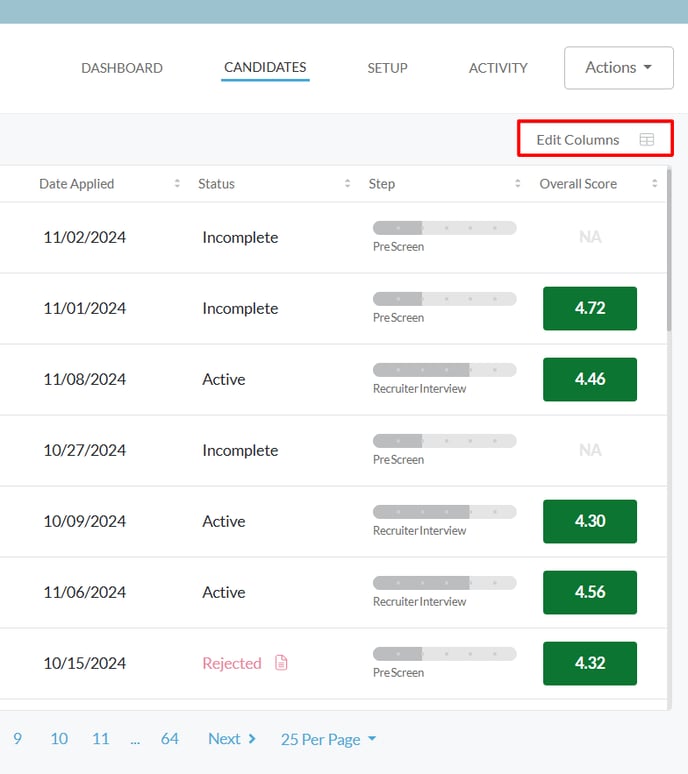Click the Status column header label

point(216,184)
